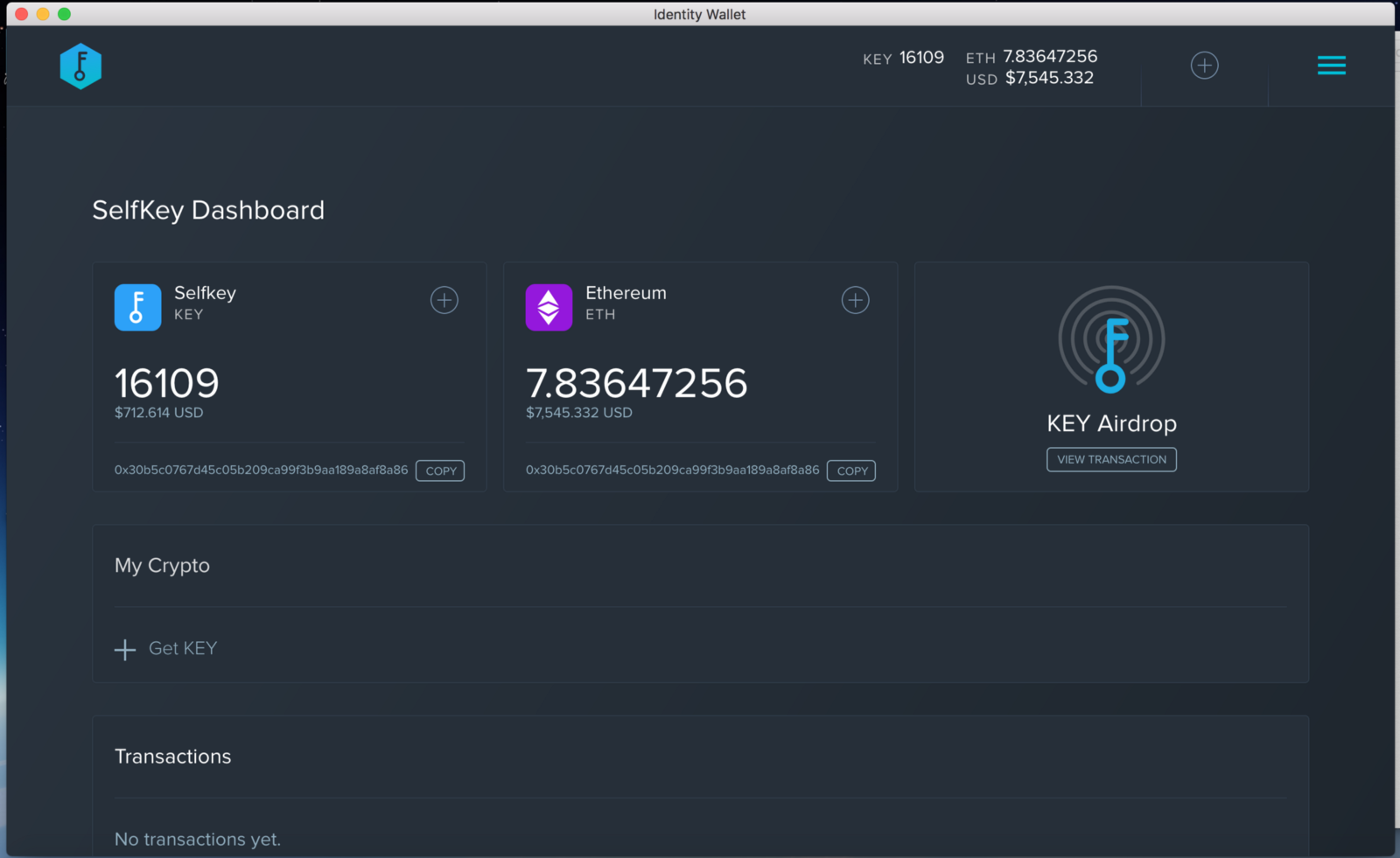Maximize the window with green button
Screen dimensions: 1400x858
(x=64, y=14)
